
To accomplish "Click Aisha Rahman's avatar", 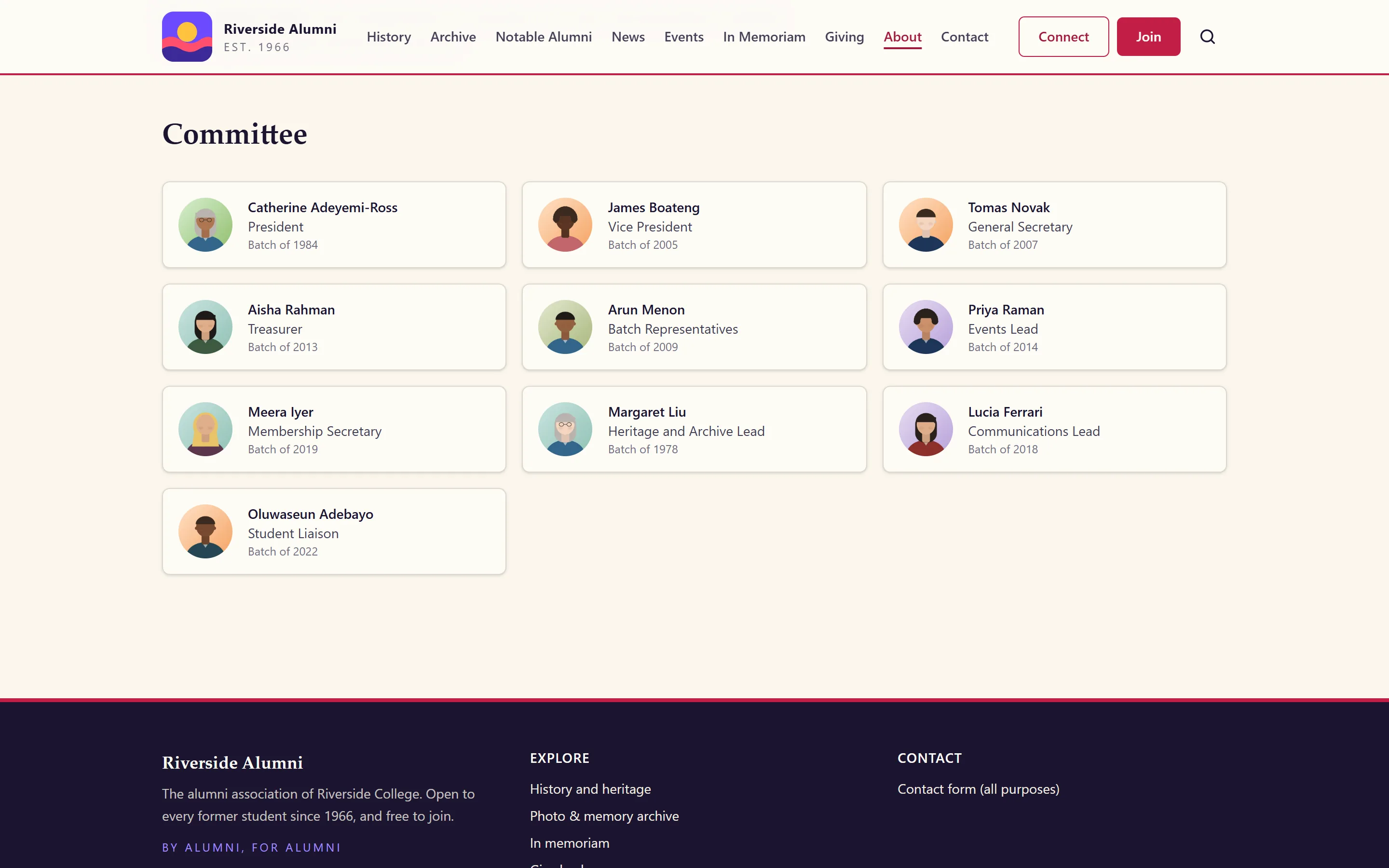I will 205,326.
